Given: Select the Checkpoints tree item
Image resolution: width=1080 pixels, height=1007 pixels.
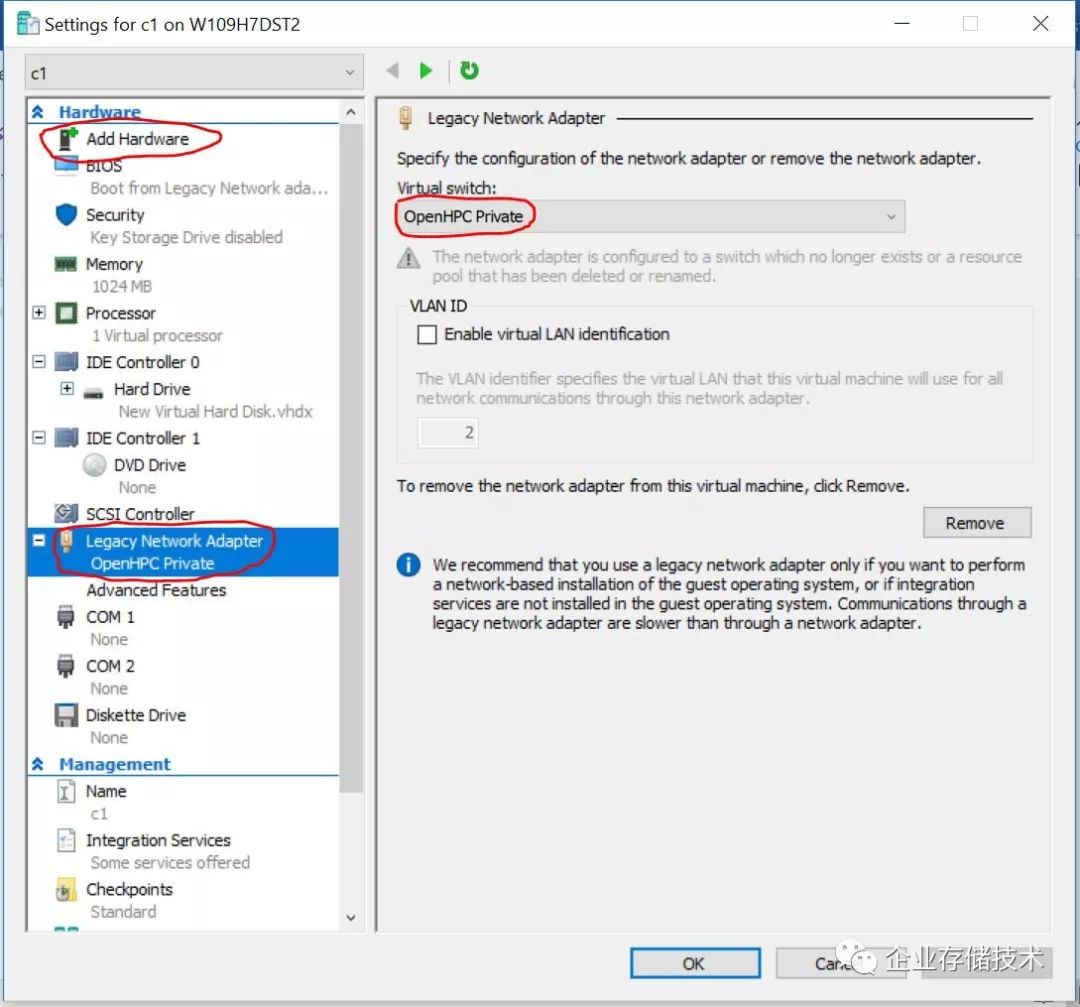Looking at the screenshot, I should (x=129, y=890).
